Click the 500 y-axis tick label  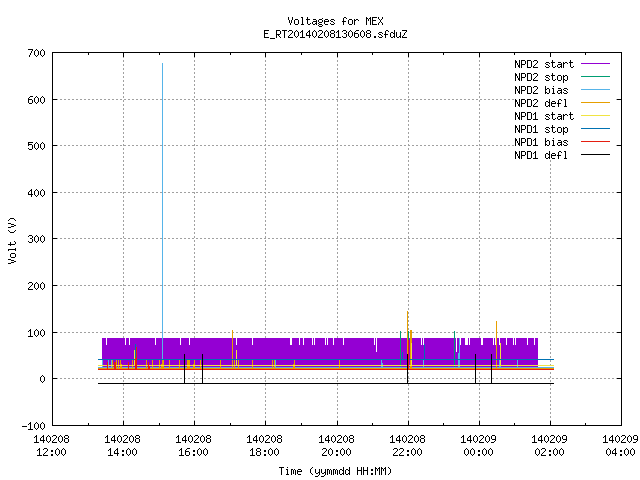36,146
